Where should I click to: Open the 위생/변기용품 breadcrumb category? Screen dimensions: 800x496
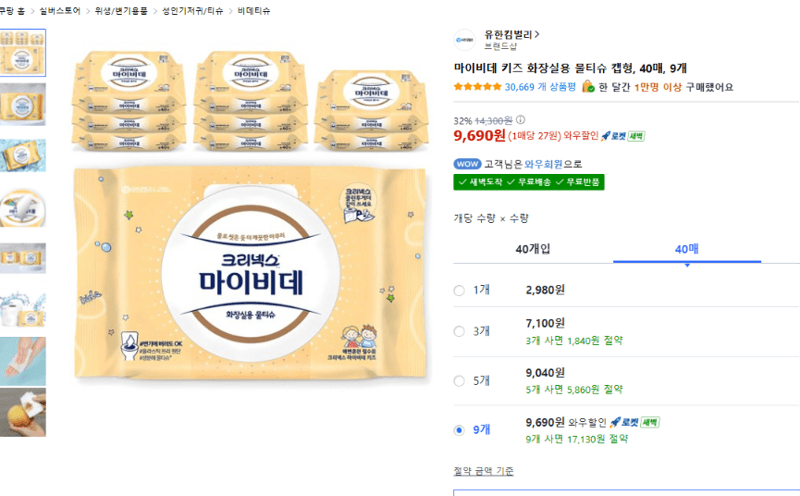(121, 11)
